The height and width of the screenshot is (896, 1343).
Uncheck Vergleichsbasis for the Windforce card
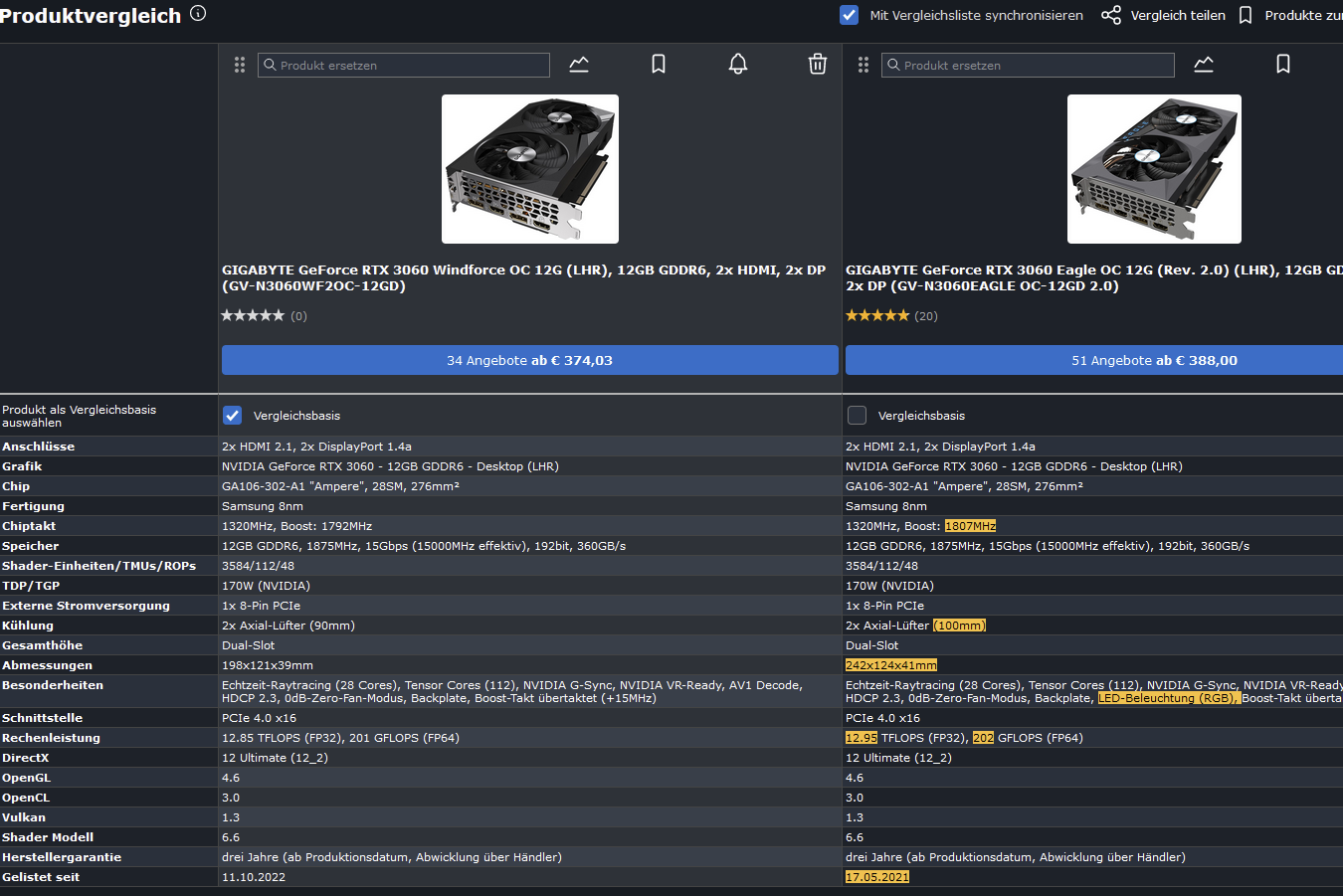point(232,415)
